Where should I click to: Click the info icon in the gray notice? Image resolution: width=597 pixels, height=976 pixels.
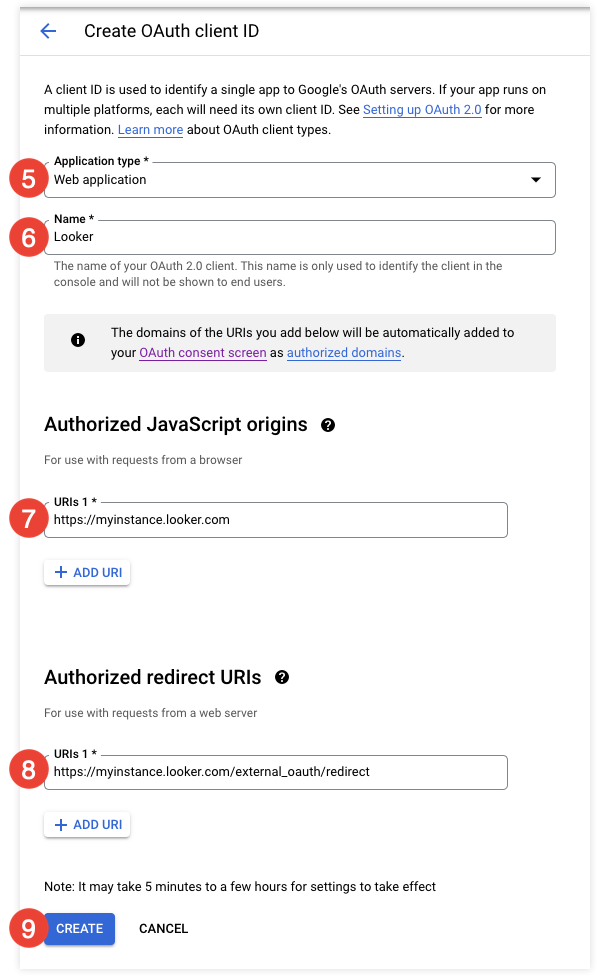pyautogui.click(x=78, y=340)
